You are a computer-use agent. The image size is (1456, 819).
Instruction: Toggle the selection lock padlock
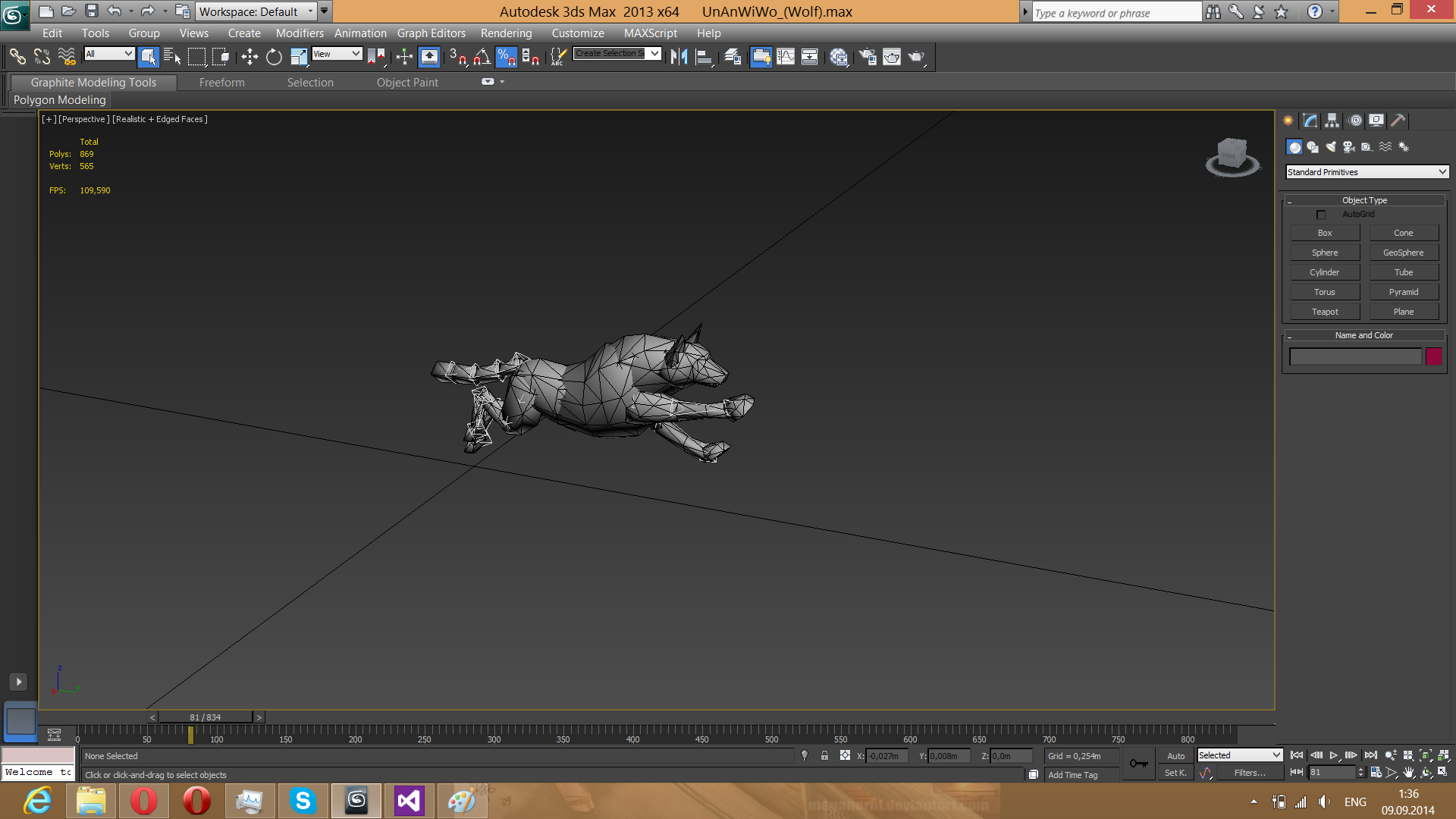(824, 756)
